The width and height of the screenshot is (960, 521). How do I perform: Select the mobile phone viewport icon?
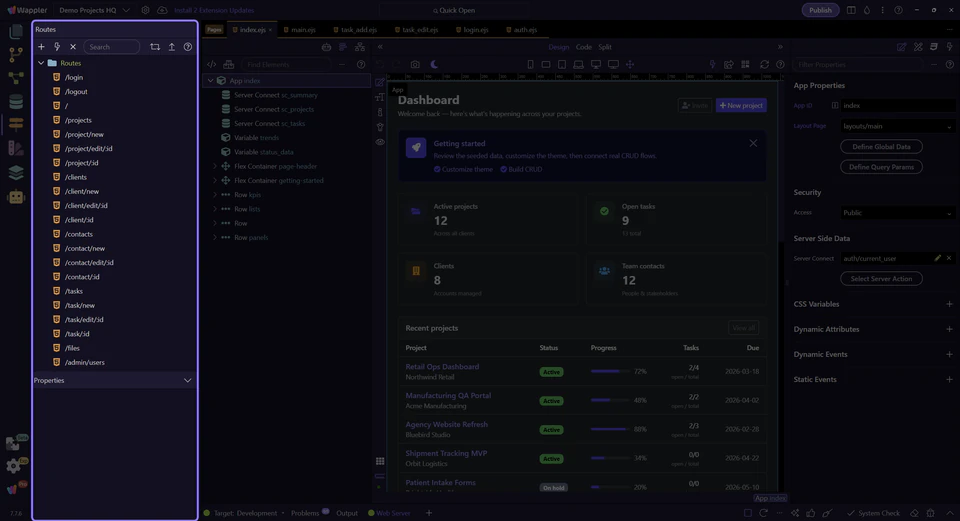click(x=530, y=64)
